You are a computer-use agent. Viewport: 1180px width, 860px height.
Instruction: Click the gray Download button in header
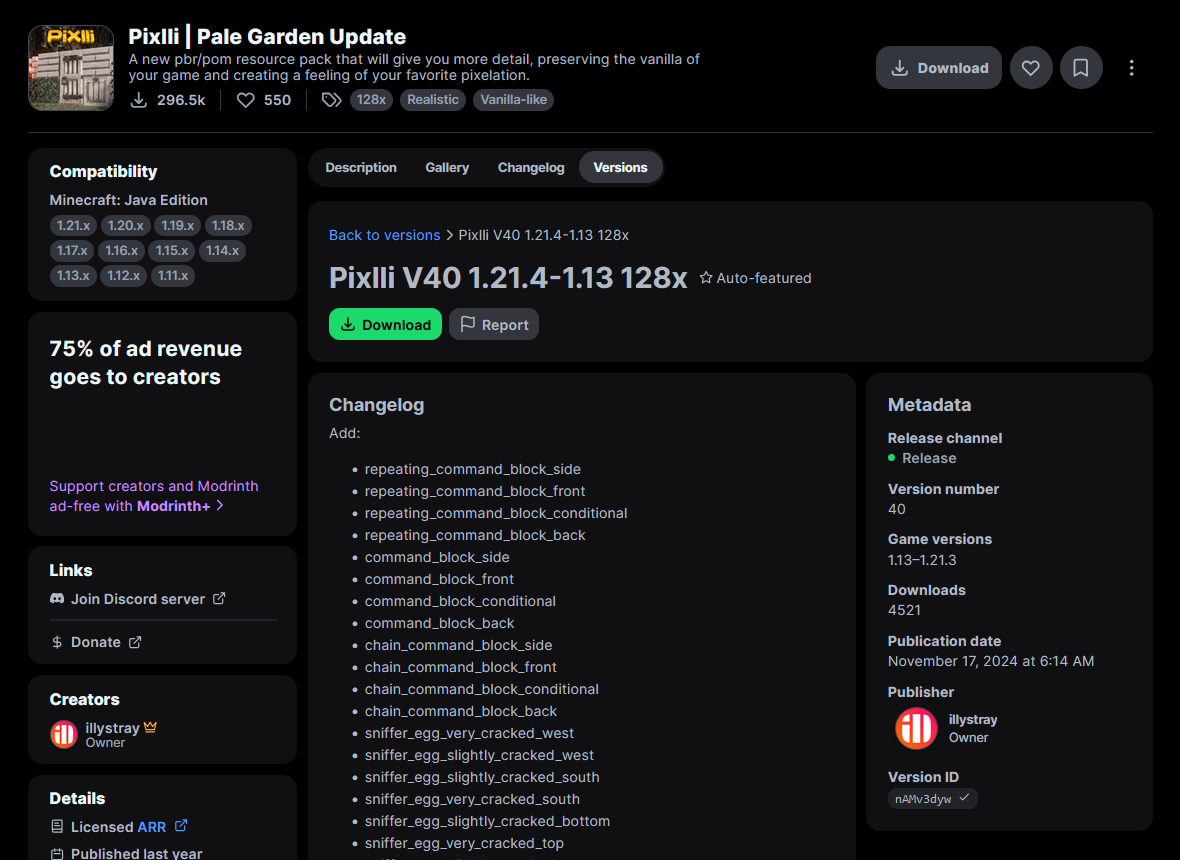pos(938,68)
